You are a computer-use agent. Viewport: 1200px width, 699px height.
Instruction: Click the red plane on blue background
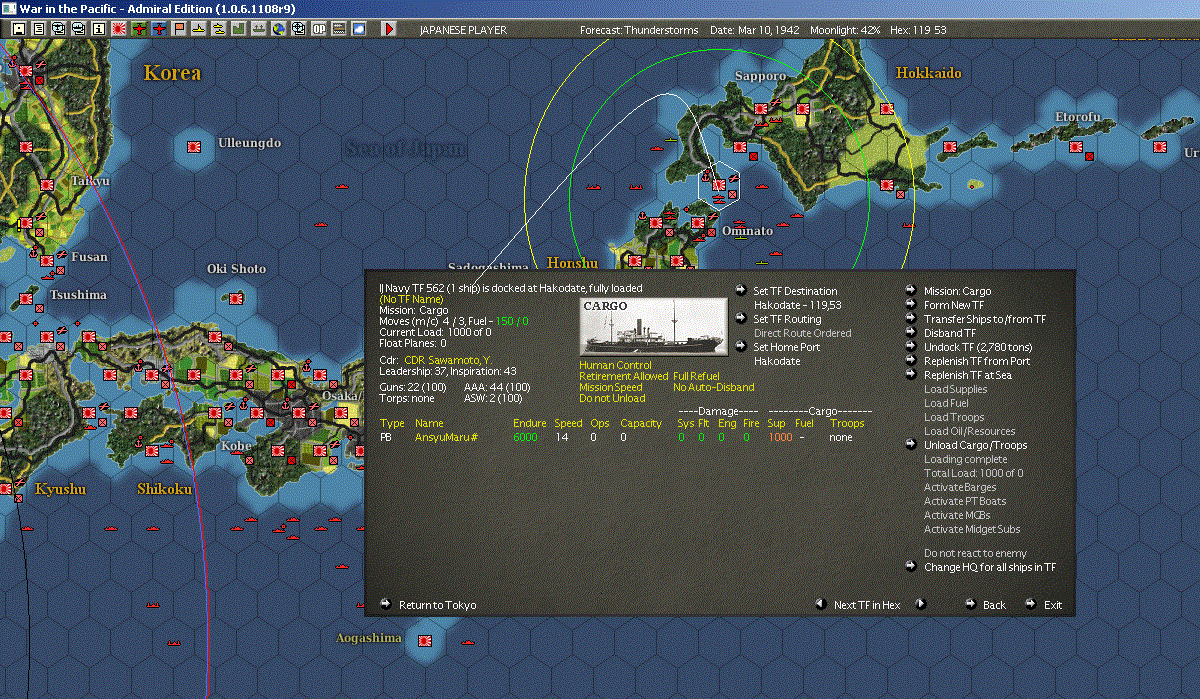coord(159,29)
